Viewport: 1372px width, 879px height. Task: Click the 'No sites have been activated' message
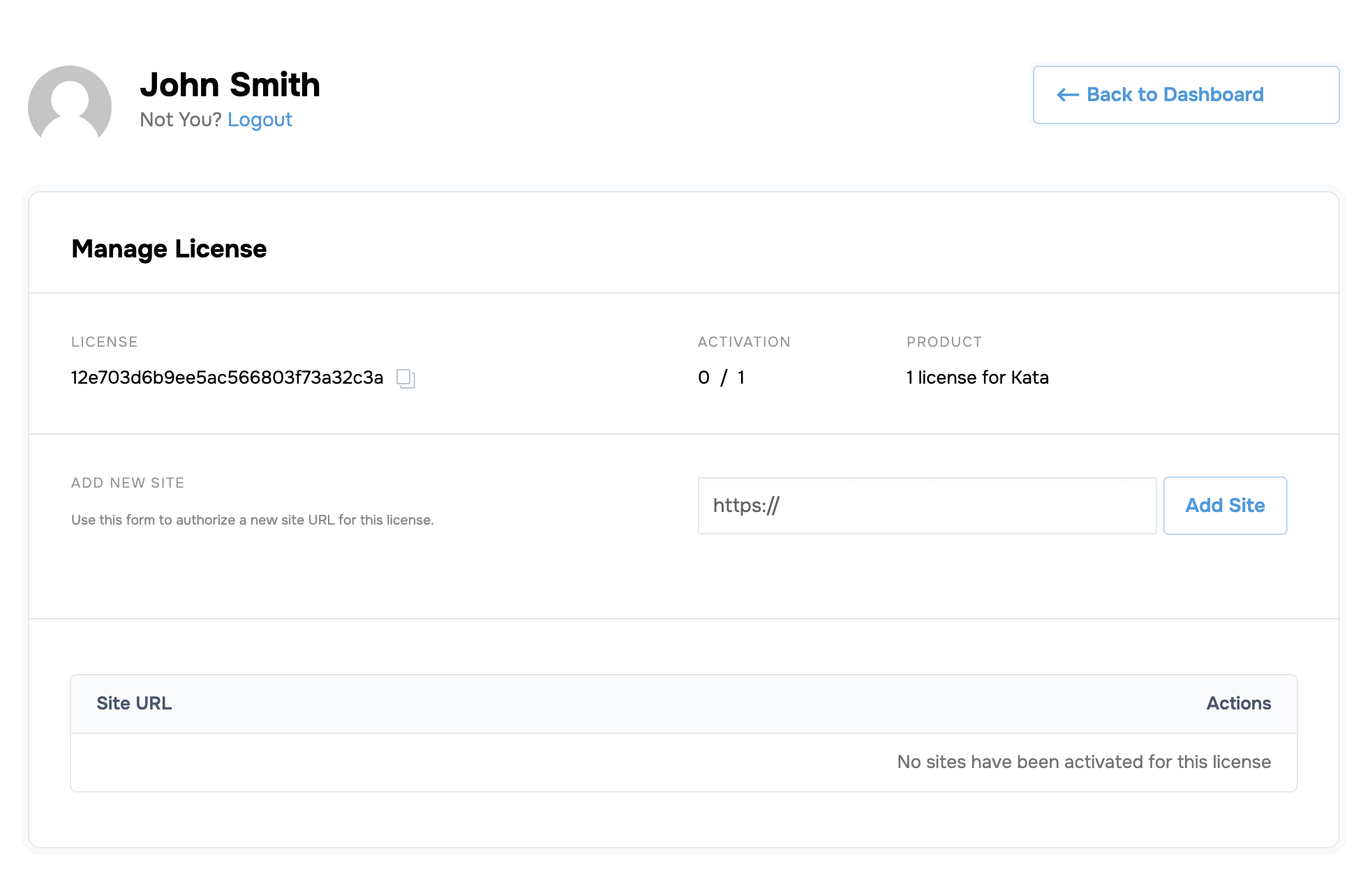point(1084,762)
